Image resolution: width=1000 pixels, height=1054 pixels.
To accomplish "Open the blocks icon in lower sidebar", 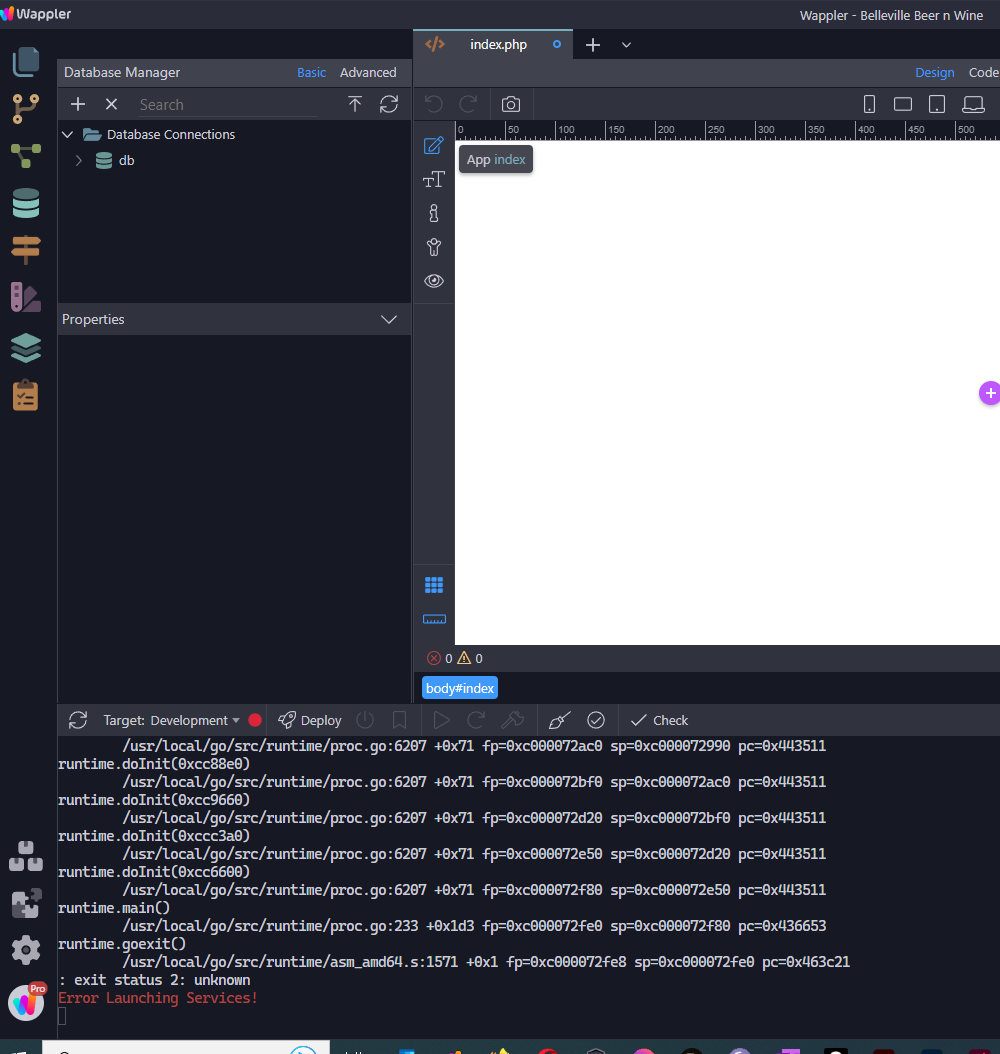I will click(x=26, y=856).
